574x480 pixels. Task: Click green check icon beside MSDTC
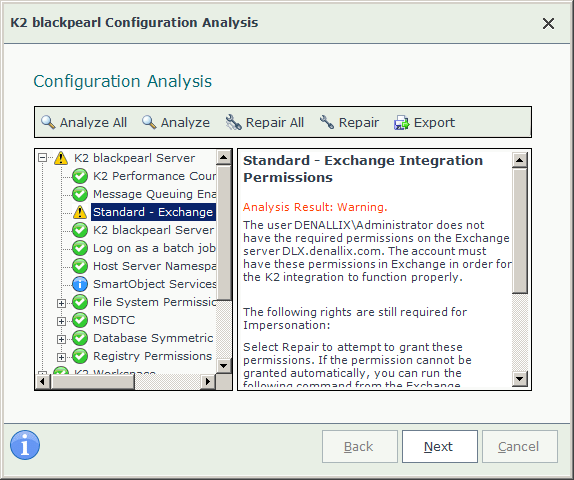click(x=80, y=320)
